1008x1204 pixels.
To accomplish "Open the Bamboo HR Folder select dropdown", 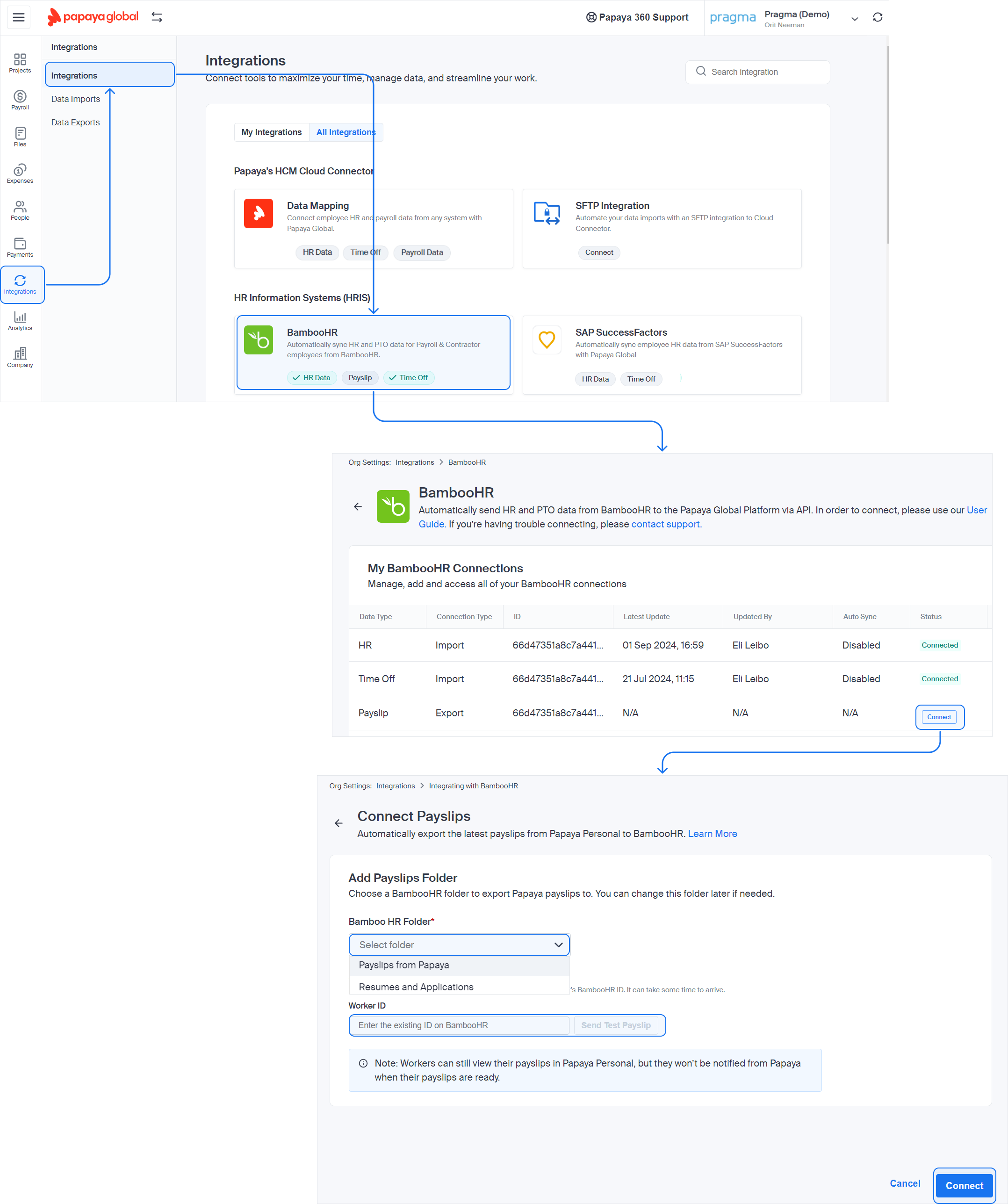I will pos(459,945).
